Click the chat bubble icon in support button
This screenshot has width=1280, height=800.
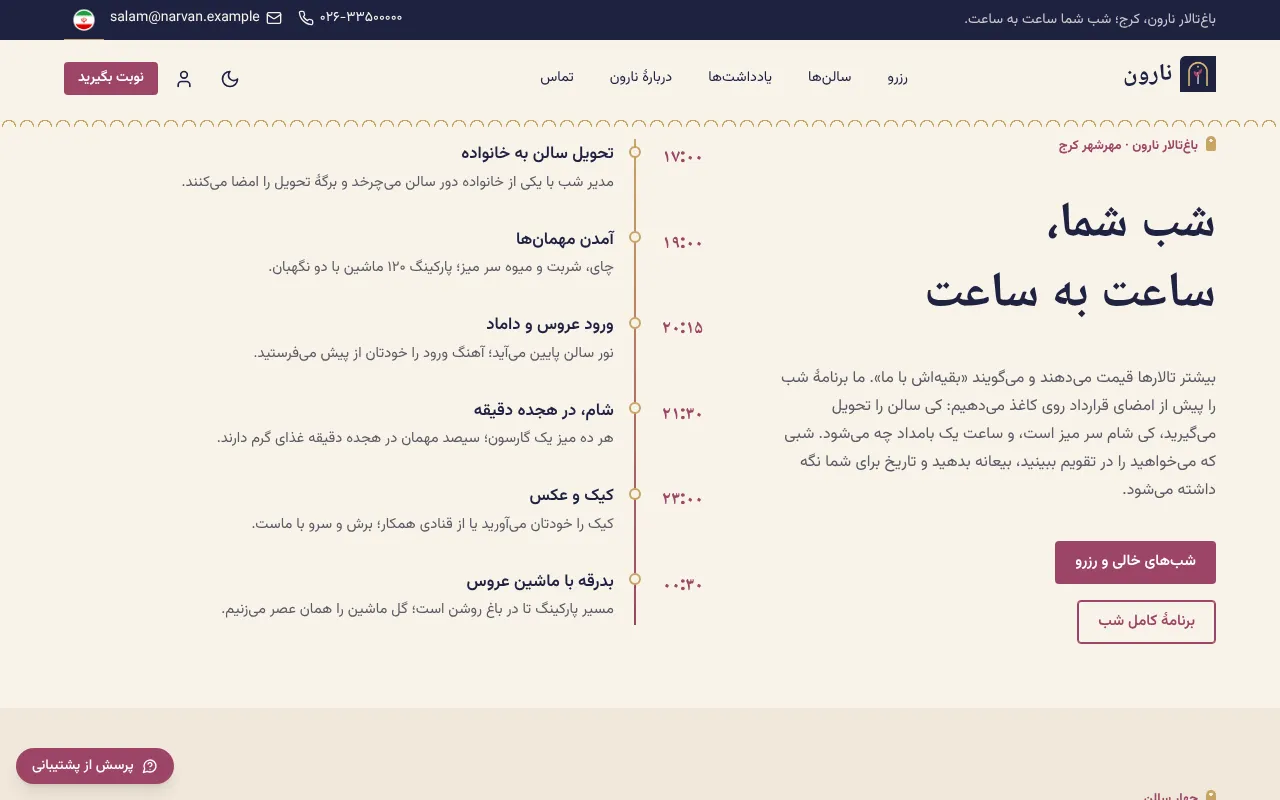tap(150, 766)
